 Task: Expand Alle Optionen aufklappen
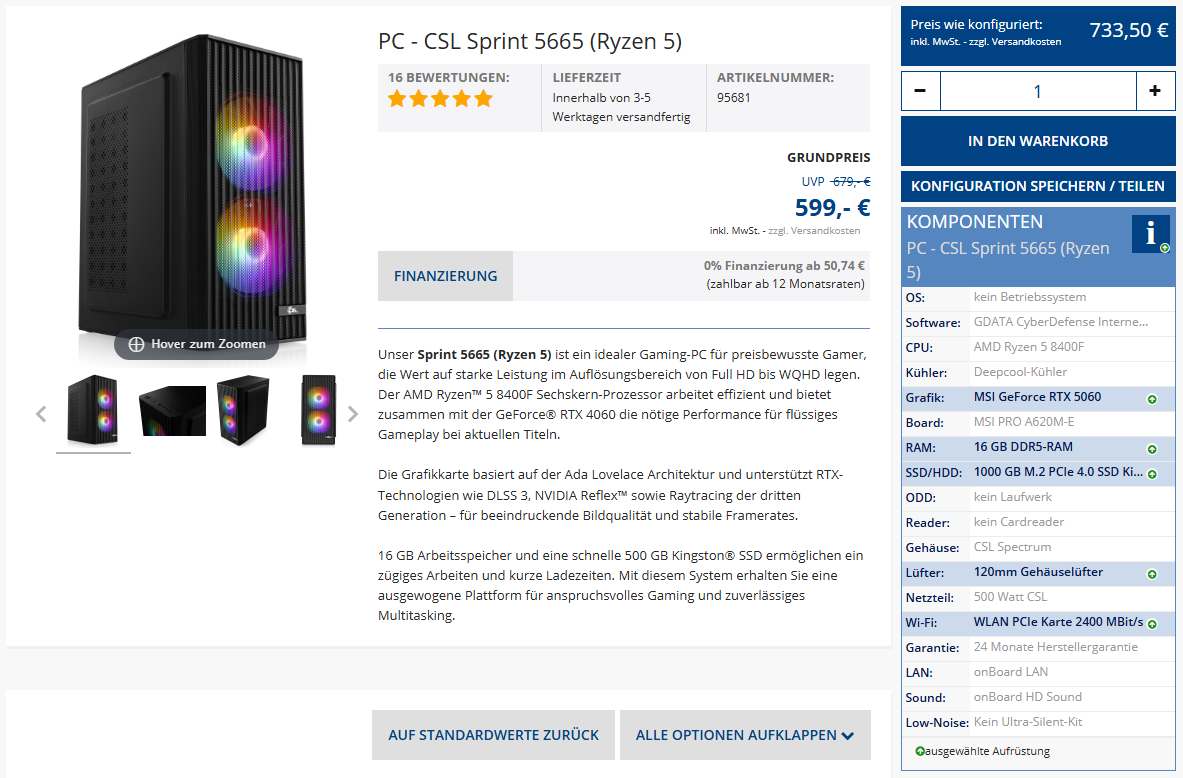pos(745,734)
